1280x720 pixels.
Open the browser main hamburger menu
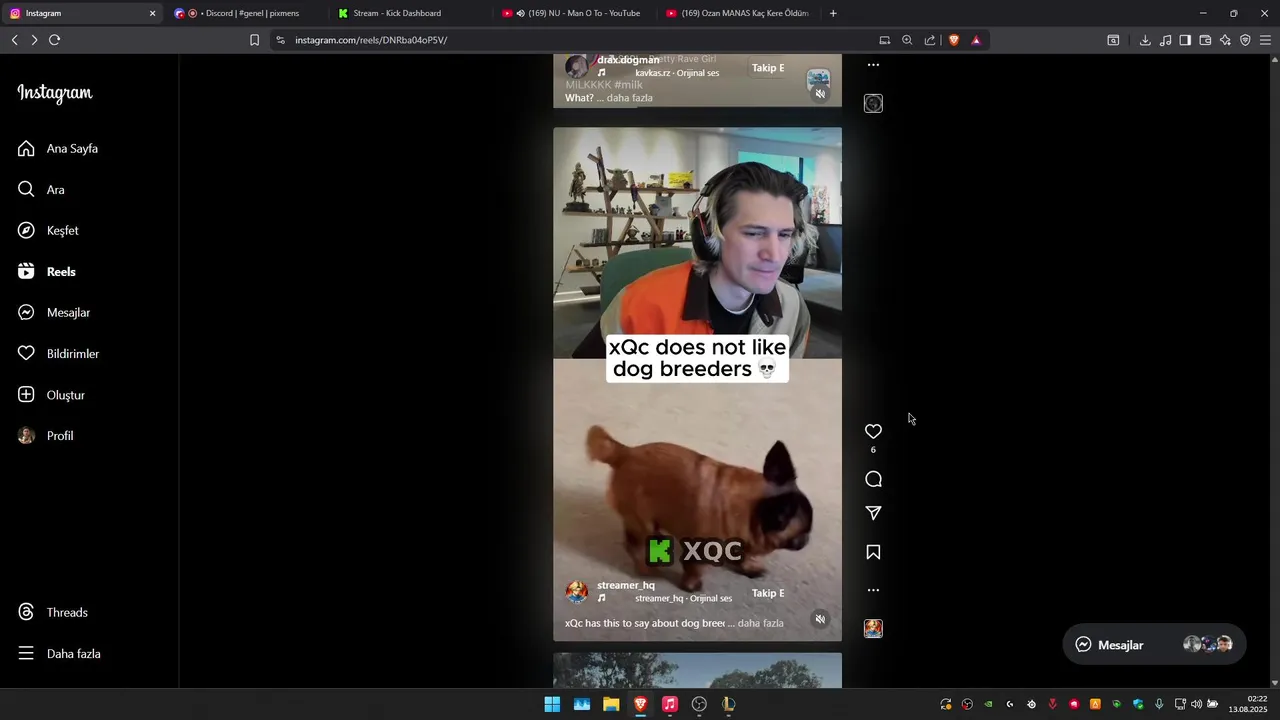[x=1265, y=40]
